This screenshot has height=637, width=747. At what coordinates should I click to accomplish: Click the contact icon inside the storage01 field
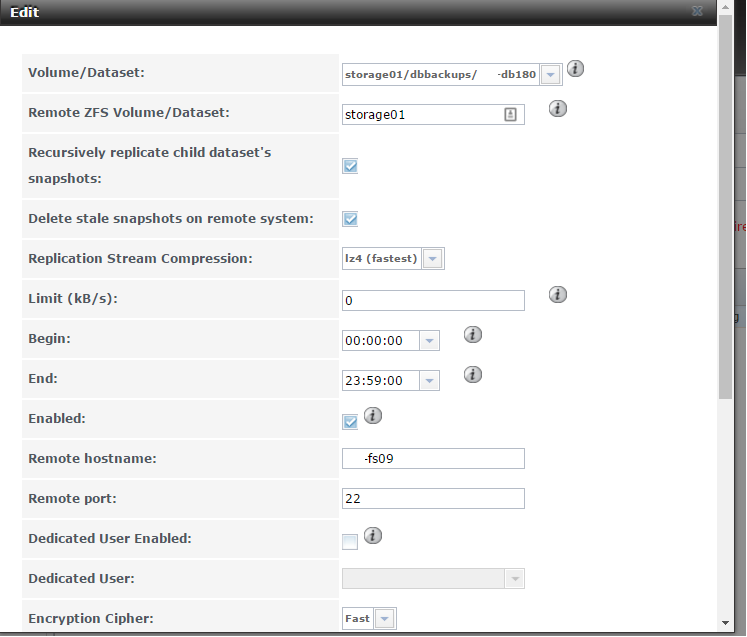click(x=510, y=114)
